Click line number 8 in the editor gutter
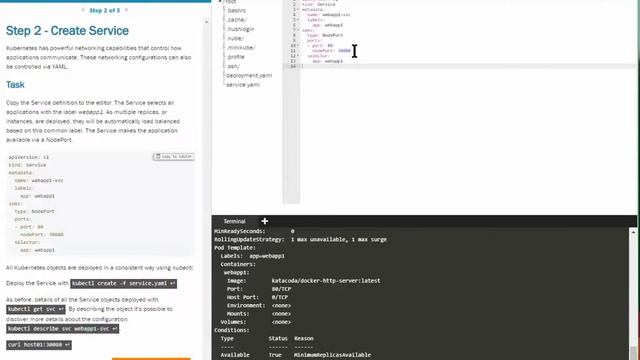Viewport: 640px width, 360px height. [x=293, y=35]
